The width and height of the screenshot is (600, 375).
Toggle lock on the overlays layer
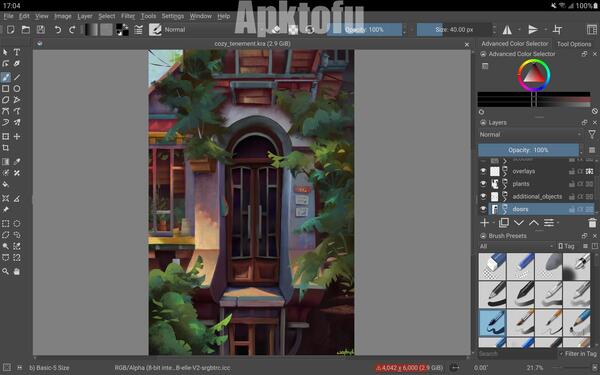572,171
